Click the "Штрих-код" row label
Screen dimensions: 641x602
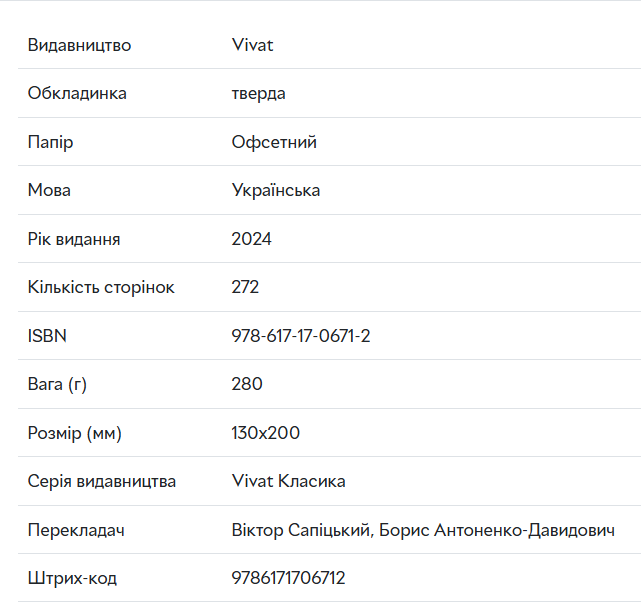72,578
